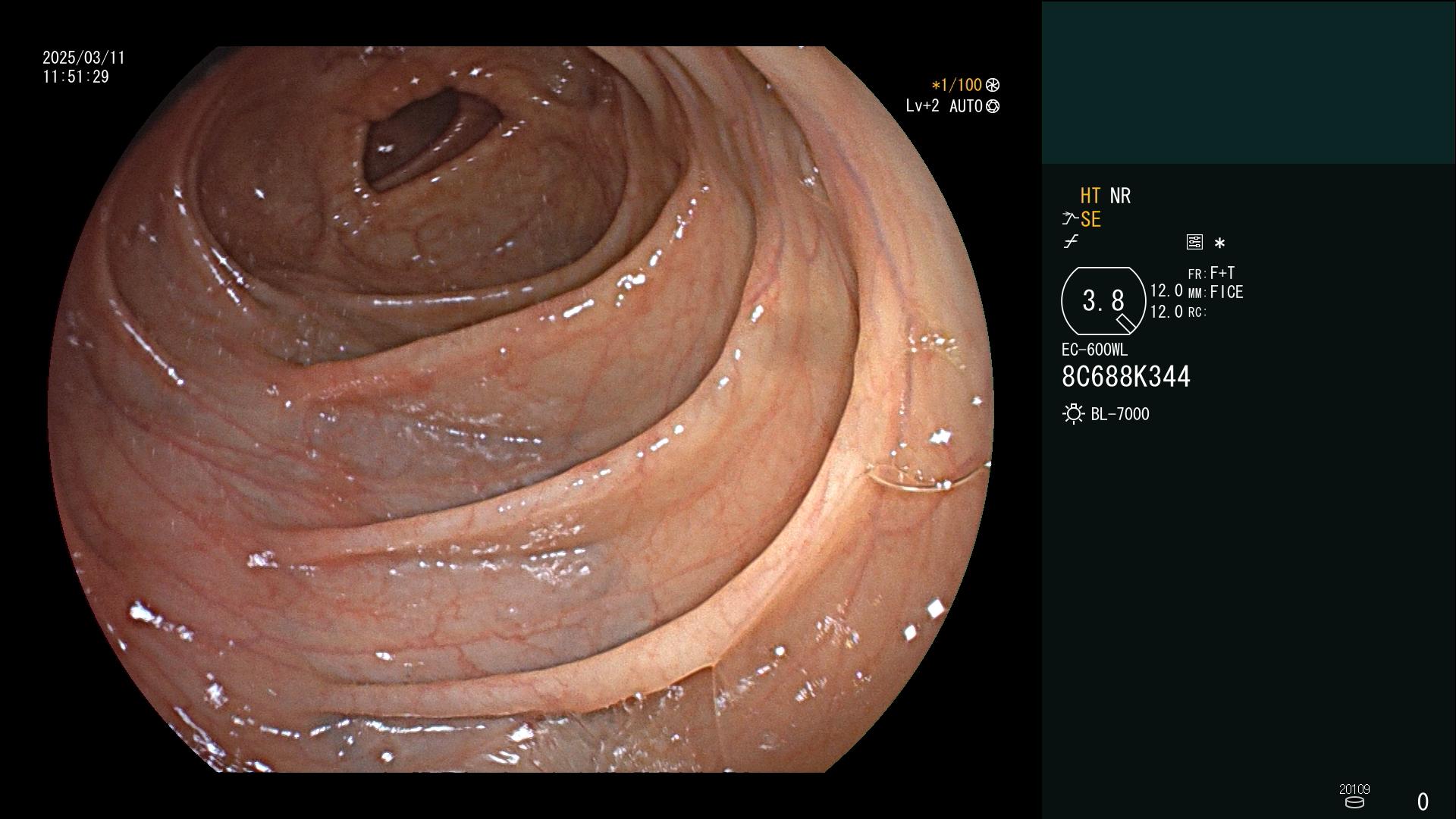1456x819 pixels.
Task: Click the MM: FICE setting
Action: point(1216,292)
